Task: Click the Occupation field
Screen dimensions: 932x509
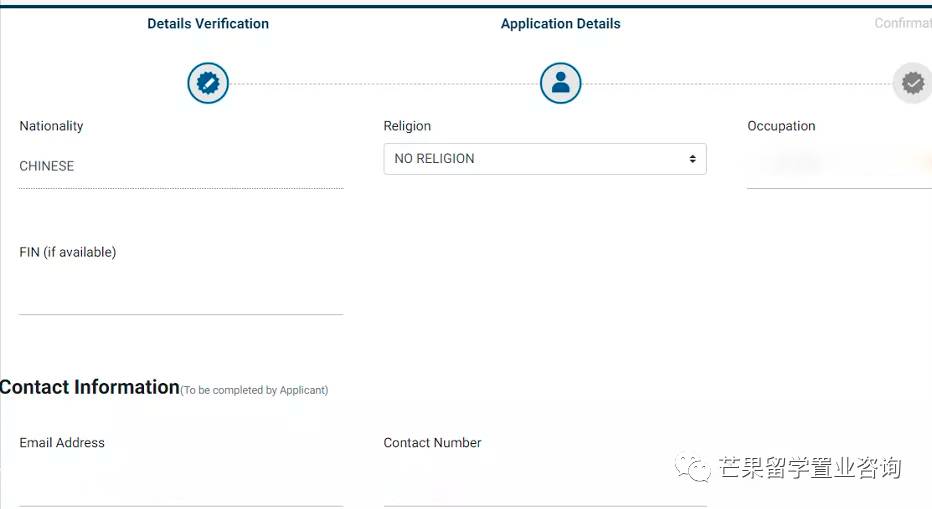Action: point(838,166)
